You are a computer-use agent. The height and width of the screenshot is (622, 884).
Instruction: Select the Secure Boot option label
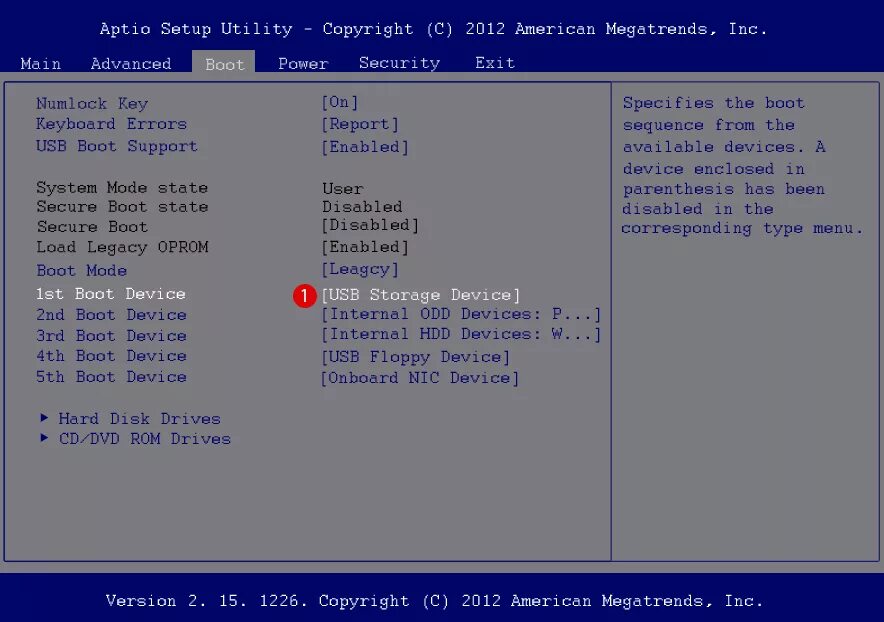pos(92,227)
